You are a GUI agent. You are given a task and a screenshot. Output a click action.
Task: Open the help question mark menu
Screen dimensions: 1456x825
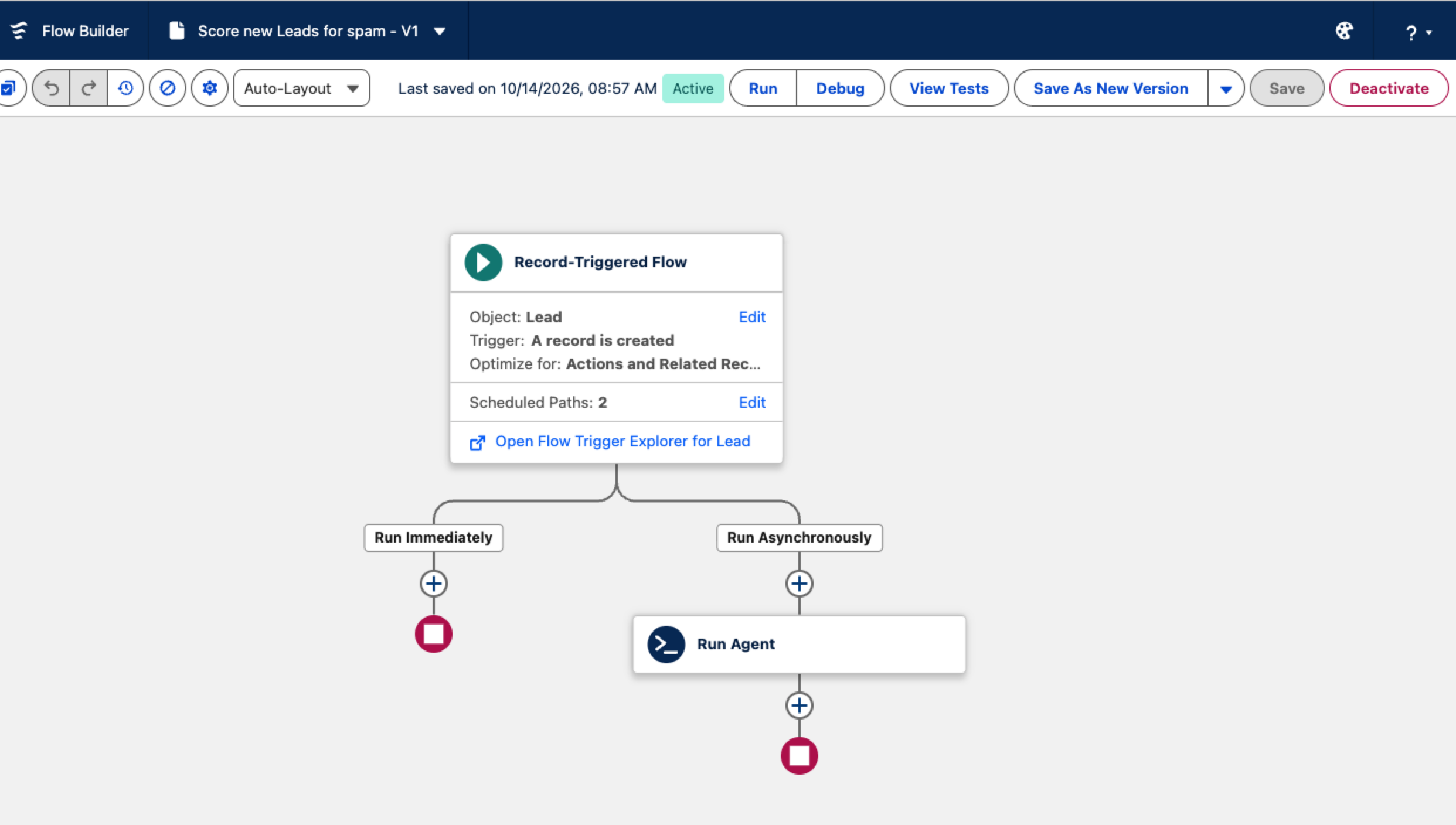[1417, 32]
